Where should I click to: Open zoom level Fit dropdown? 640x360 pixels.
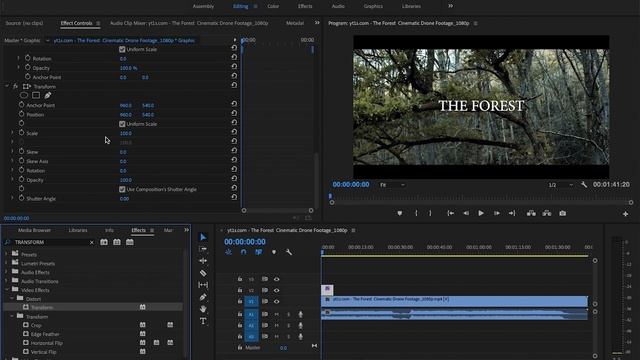point(392,185)
